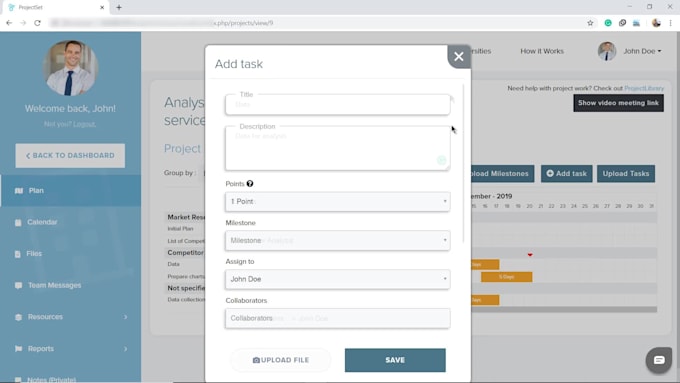Click the Initial Plan task row
This screenshot has width=680, height=383.
[181, 229]
